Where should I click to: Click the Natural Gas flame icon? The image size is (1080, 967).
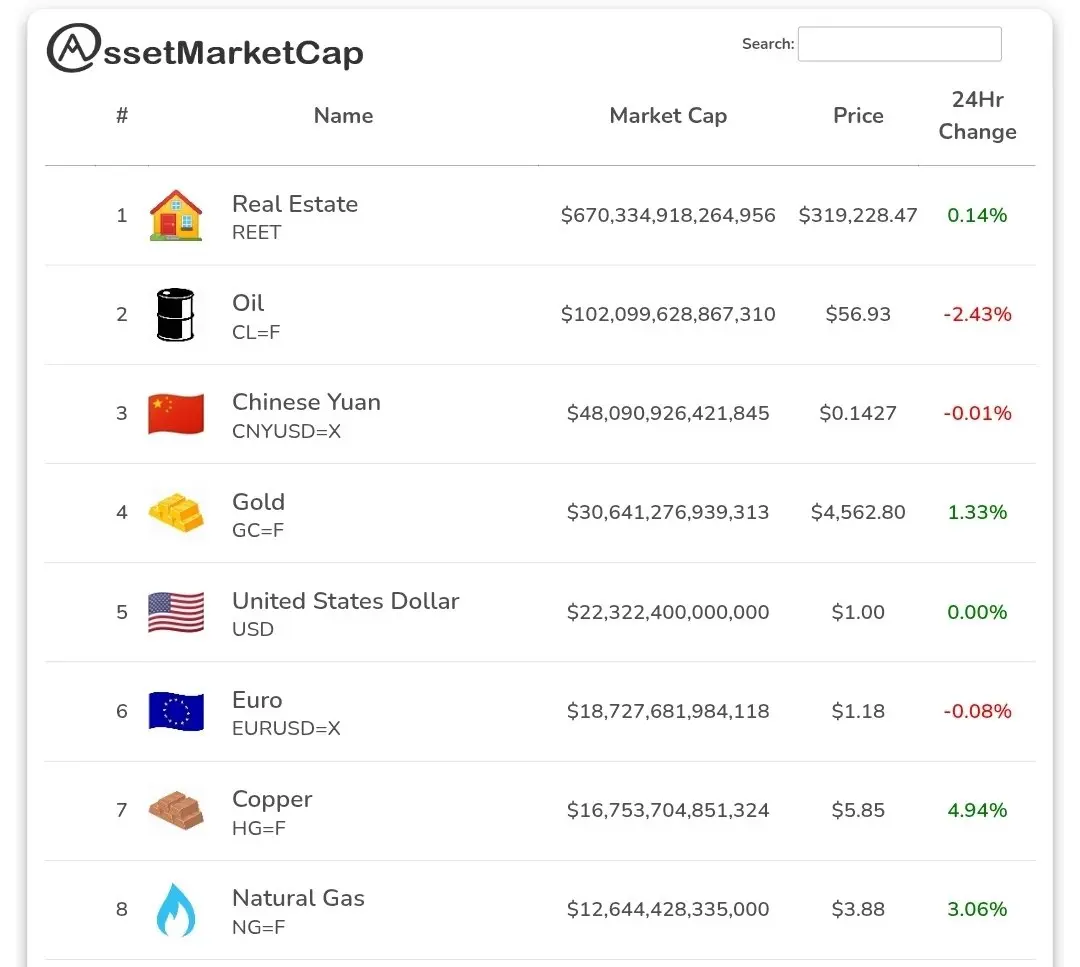[176, 909]
